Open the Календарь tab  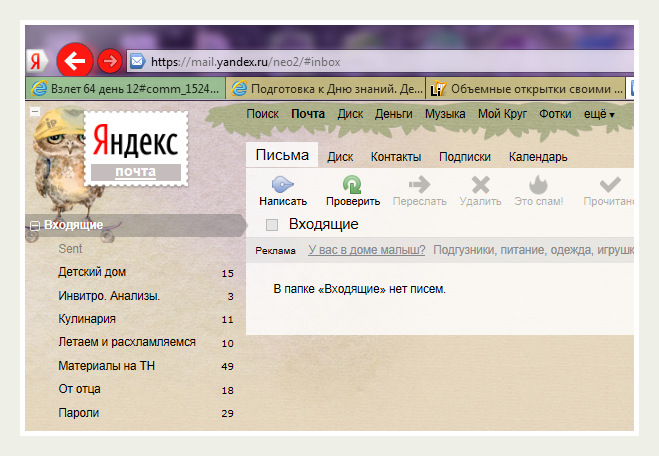538,157
